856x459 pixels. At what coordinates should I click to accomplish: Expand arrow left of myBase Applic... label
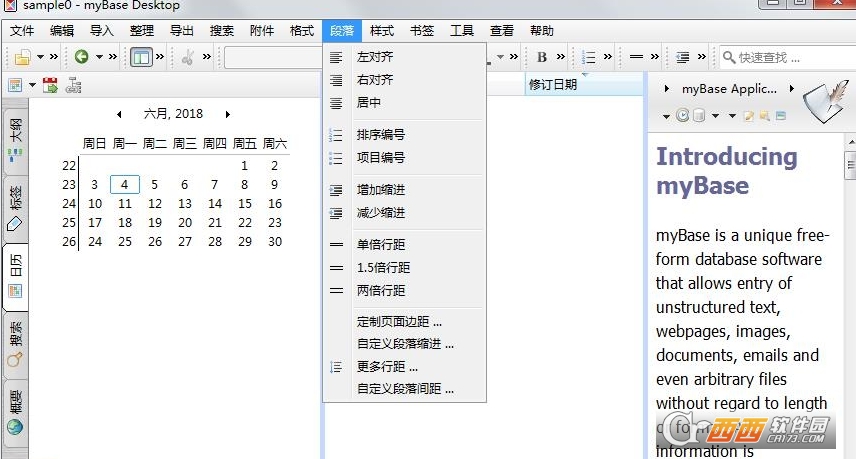click(x=667, y=88)
